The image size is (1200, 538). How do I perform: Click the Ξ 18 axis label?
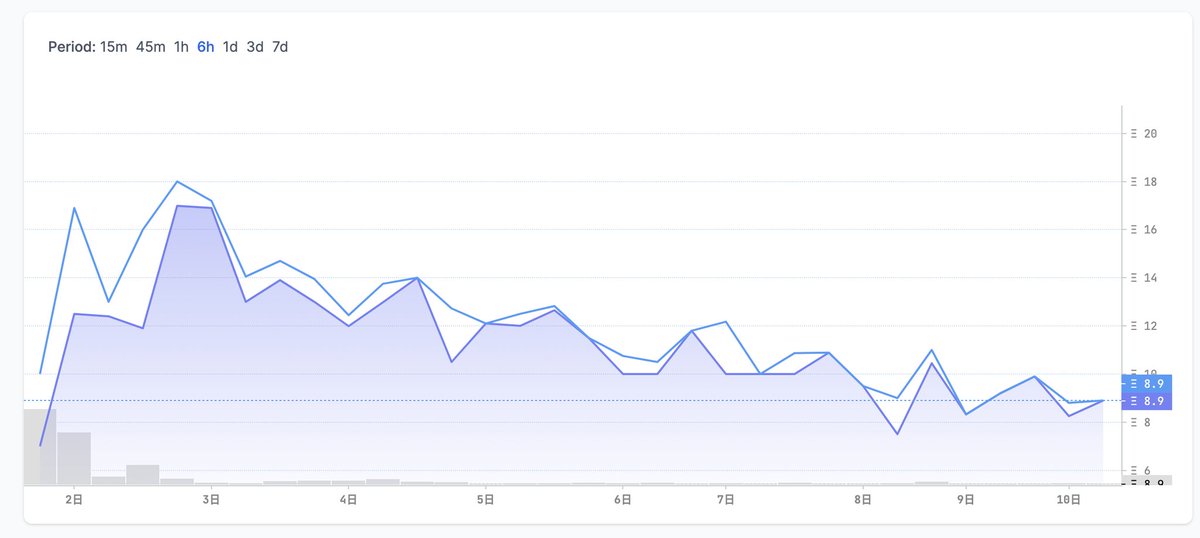click(x=1144, y=182)
